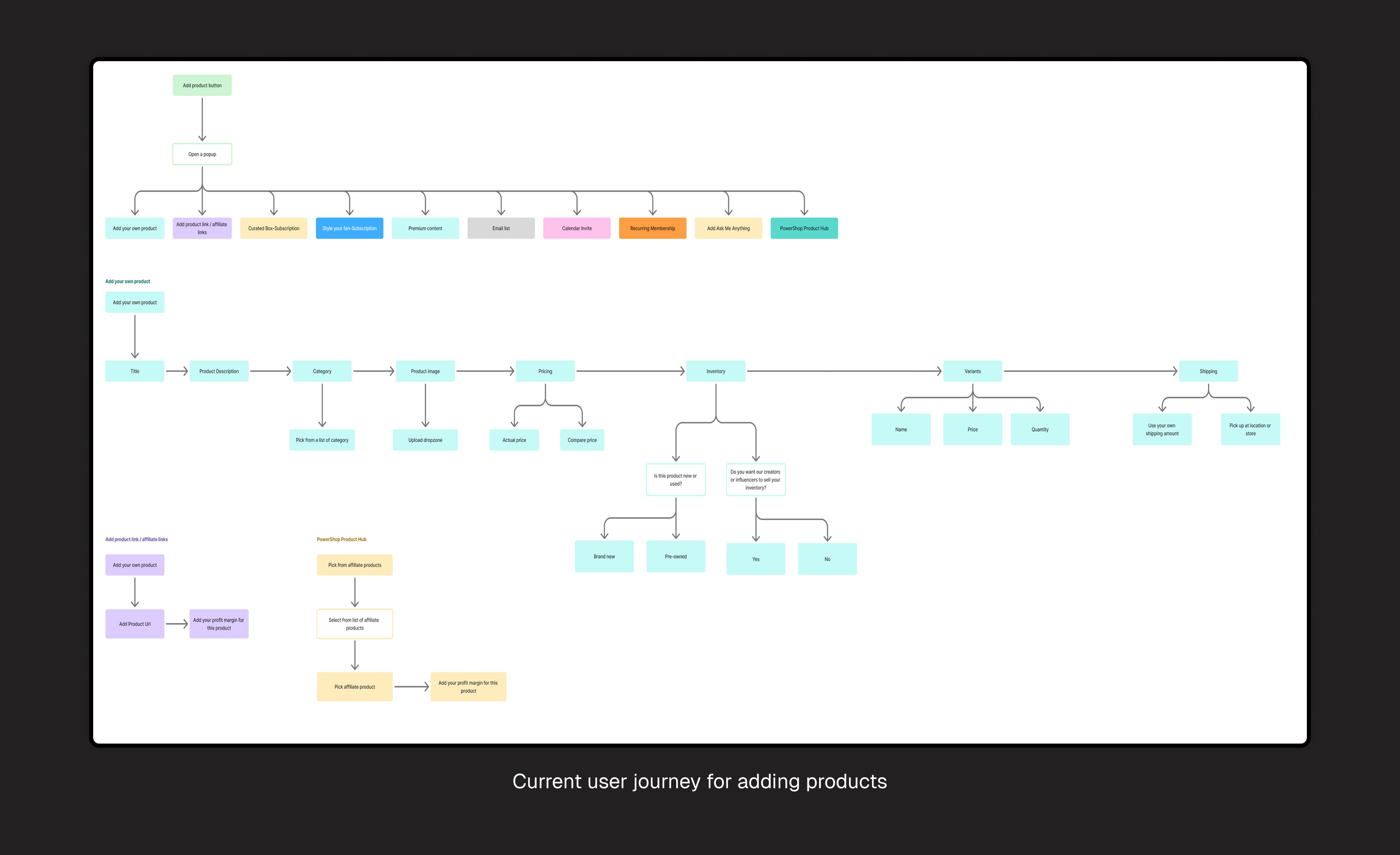1400x855 pixels.
Task: Click the green Add product button node
Action: 202,85
